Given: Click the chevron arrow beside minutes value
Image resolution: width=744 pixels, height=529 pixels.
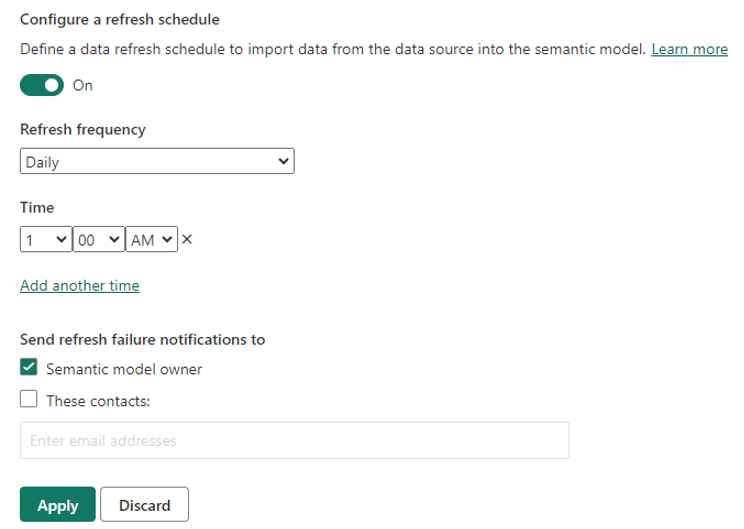Looking at the screenshot, I should point(115,240).
